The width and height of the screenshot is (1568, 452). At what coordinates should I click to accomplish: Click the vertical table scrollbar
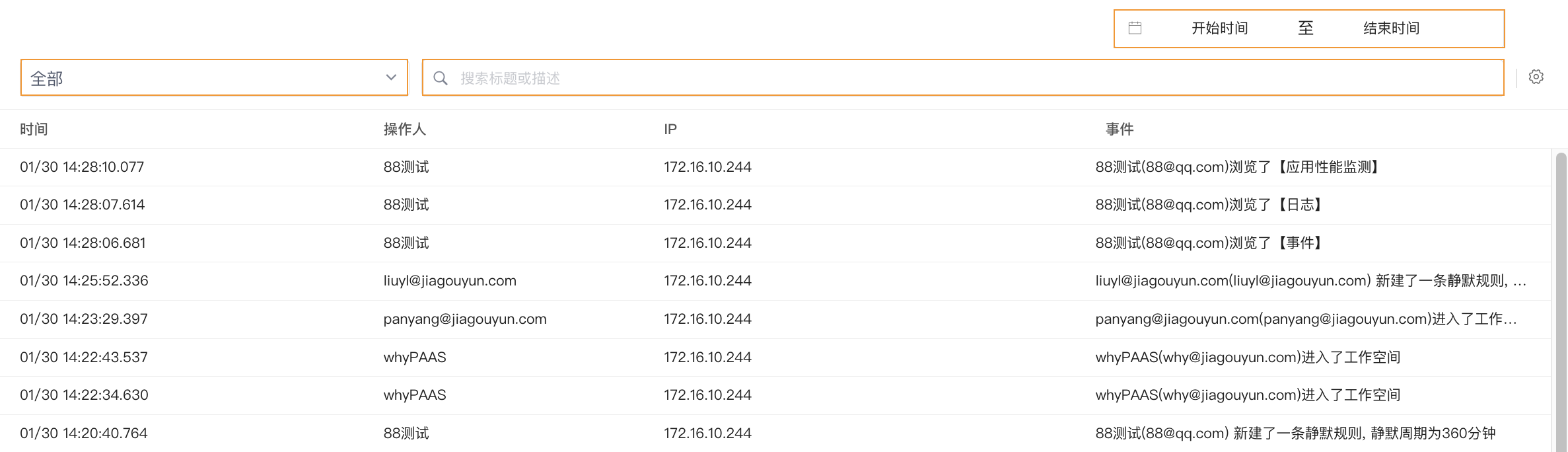(1561, 302)
